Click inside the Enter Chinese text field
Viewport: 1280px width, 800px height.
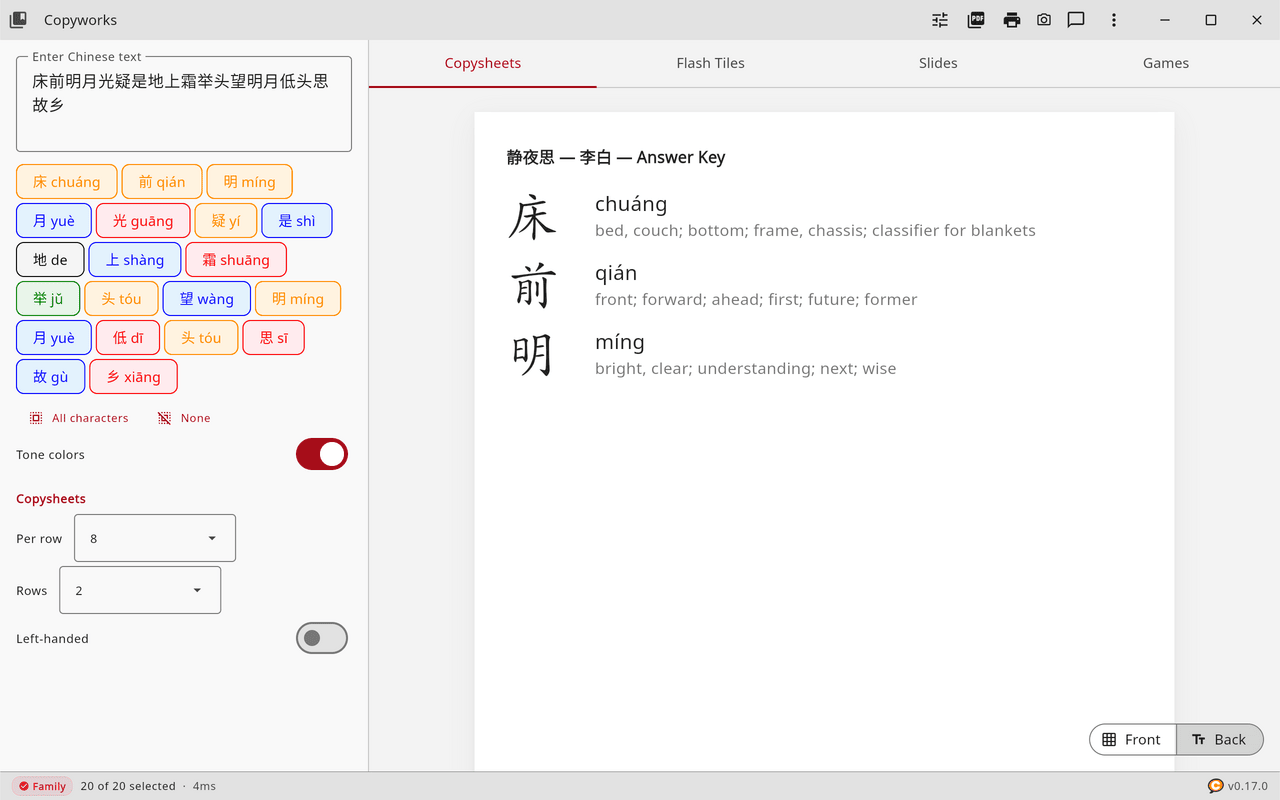[x=184, y=104]
